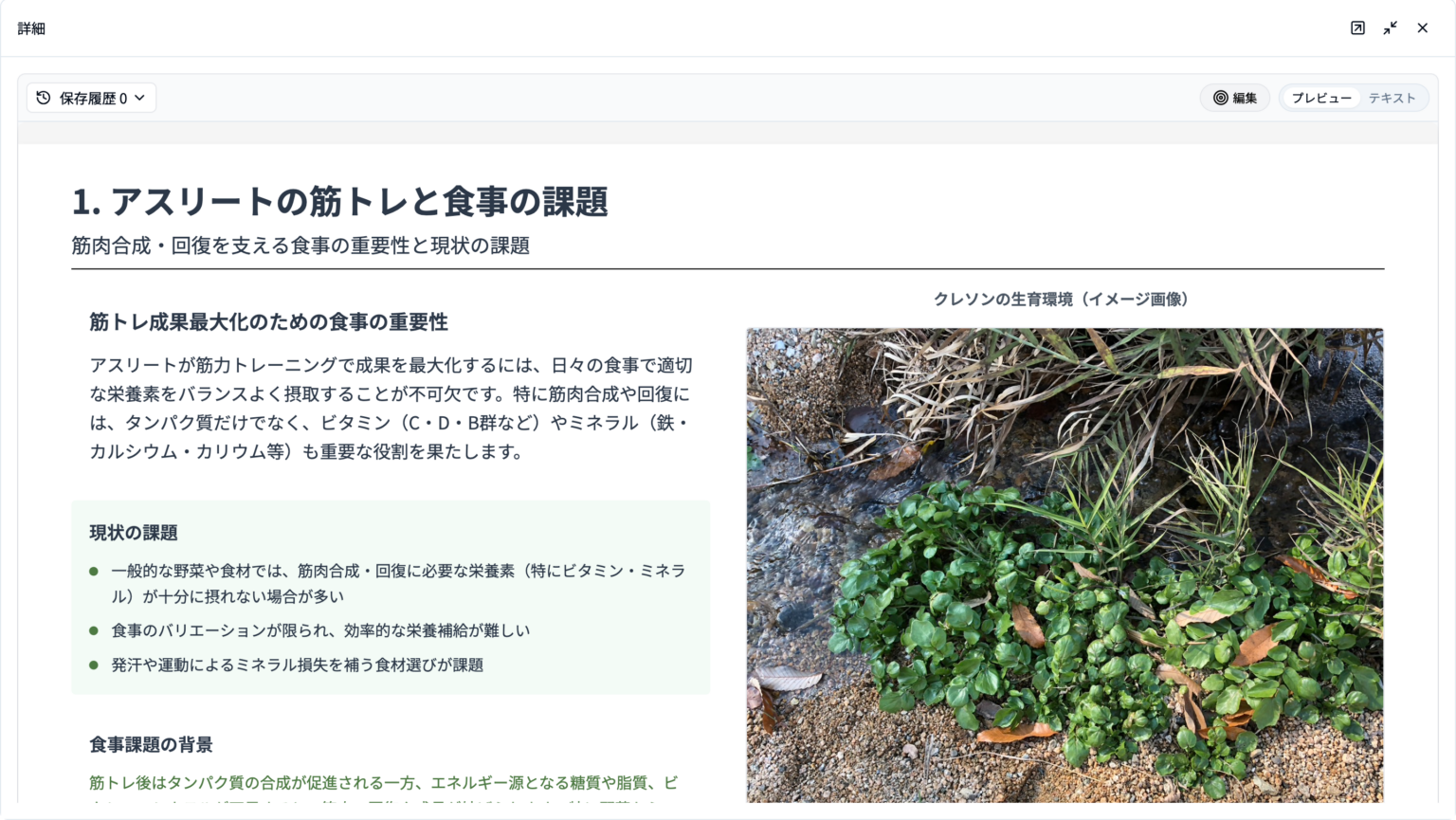Open the document in an external window

point(1356,27)
